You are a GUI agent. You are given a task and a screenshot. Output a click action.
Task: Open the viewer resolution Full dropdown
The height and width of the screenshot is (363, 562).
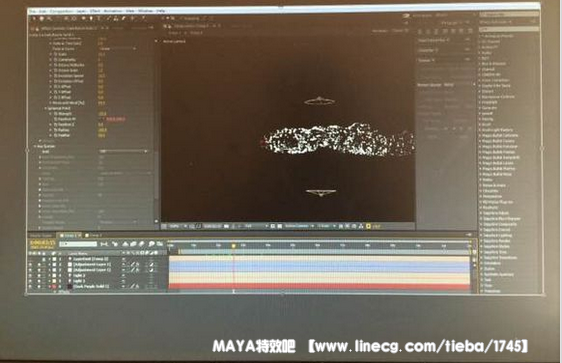(257, 226)
